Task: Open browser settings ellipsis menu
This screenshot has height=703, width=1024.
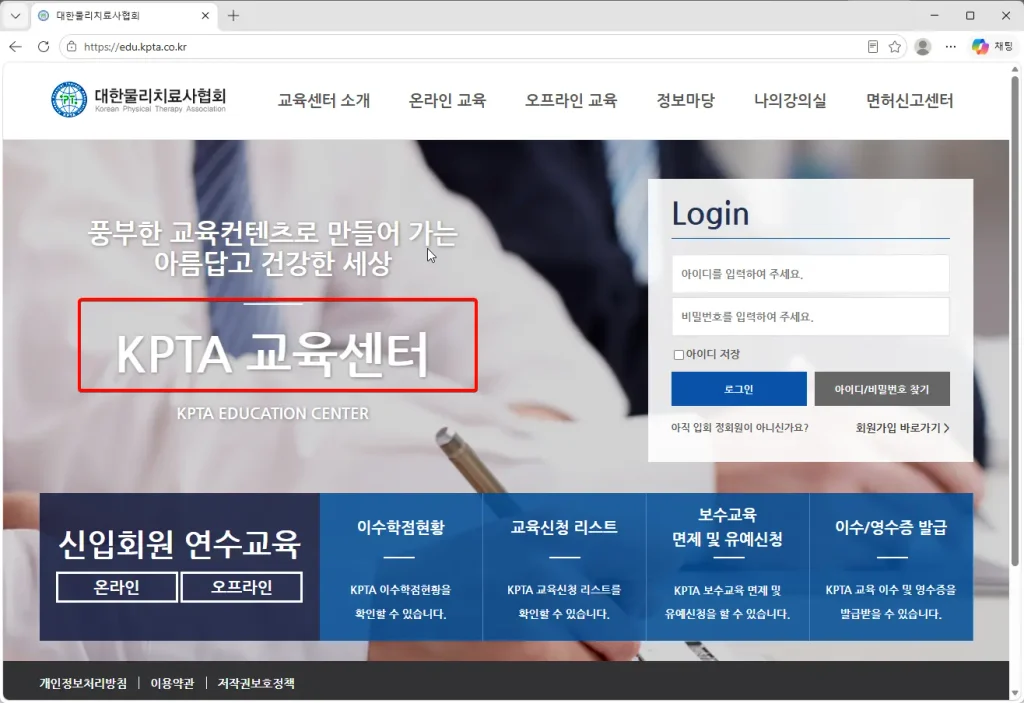Action: pos(951,47)
